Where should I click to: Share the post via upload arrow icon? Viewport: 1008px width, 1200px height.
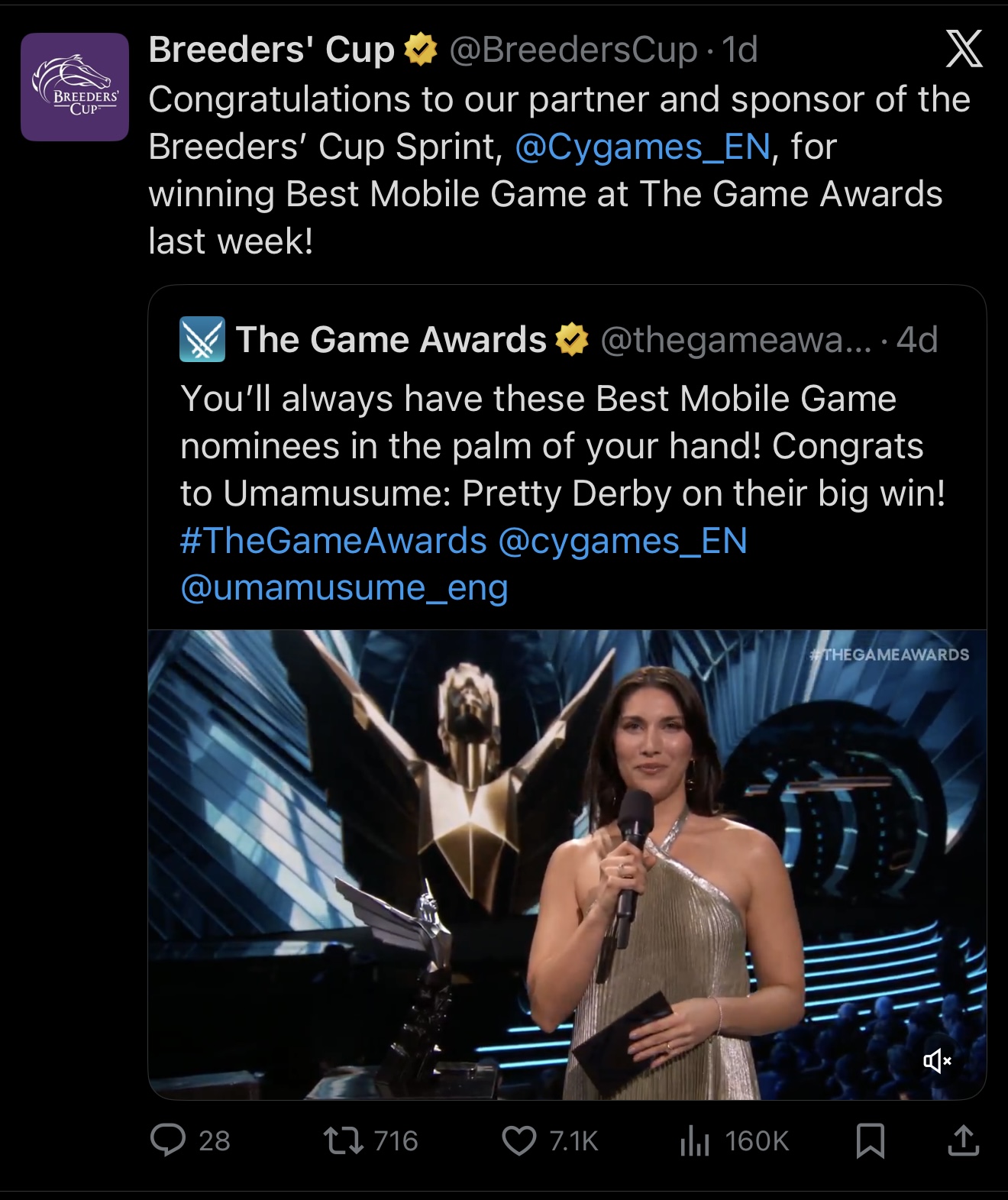(x=963, y=1140)
